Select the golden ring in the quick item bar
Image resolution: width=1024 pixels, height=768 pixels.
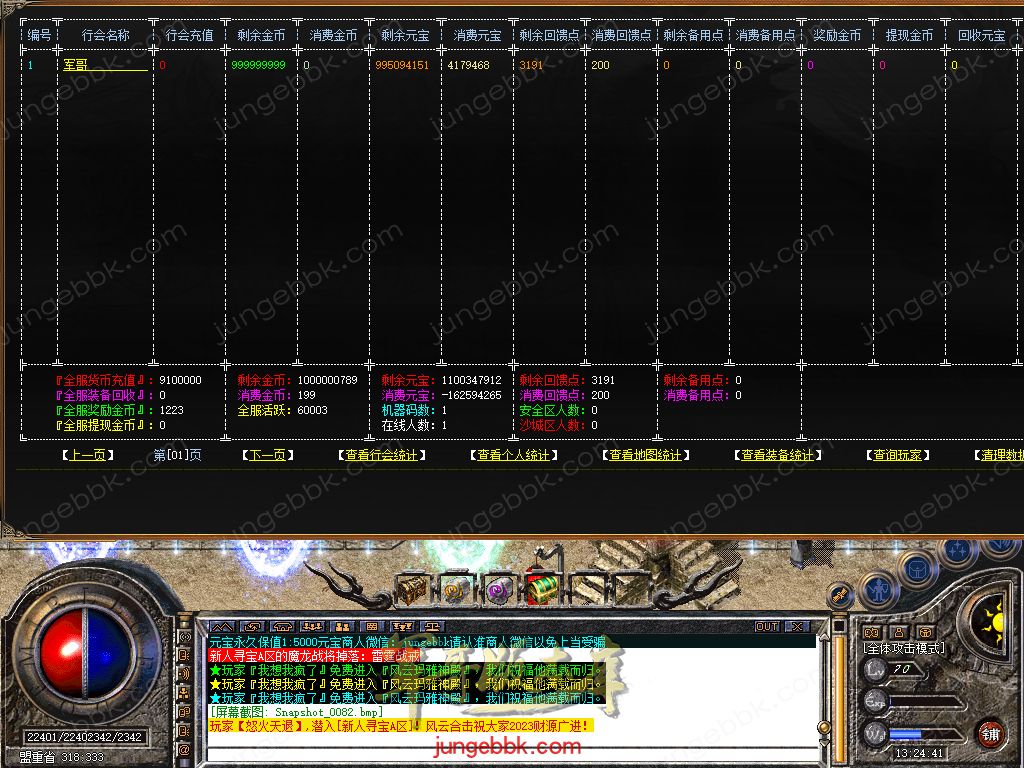(455, 591)
